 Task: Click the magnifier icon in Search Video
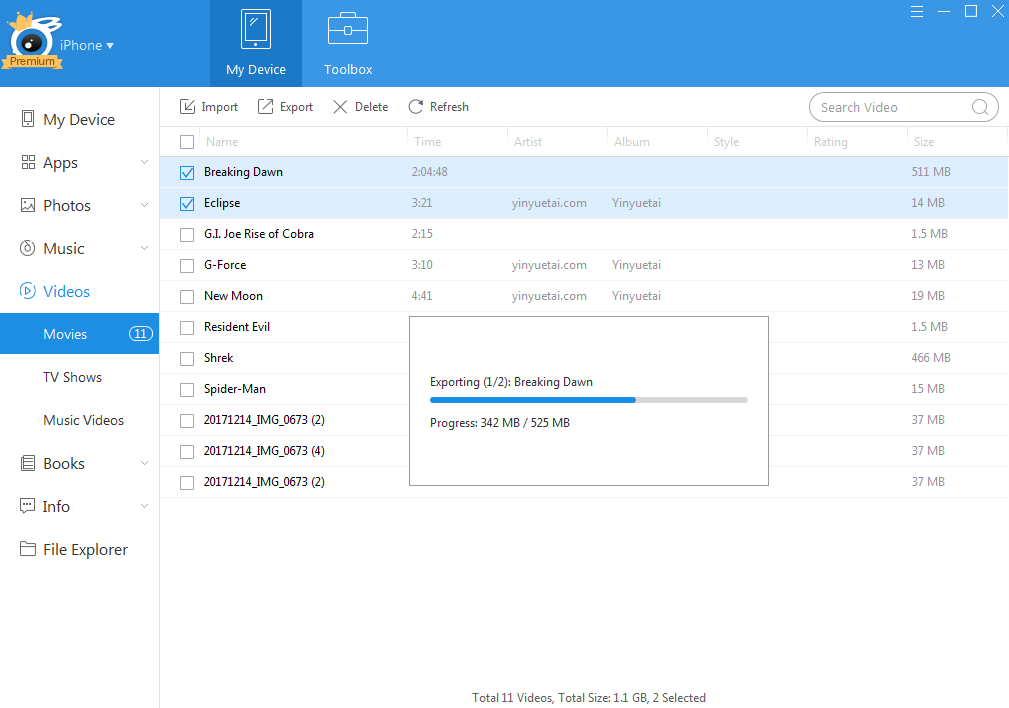point(979,107)
